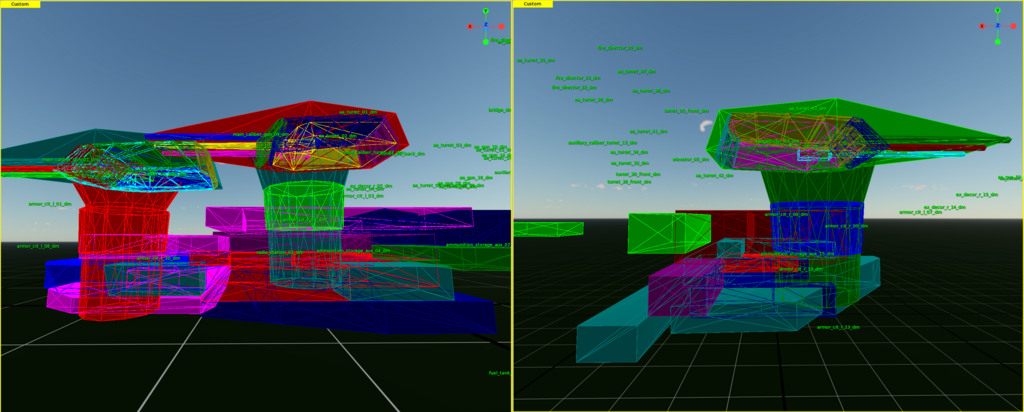
Task: Select the aa_decor_r_15_dm label
Action: tap(976, 195)
